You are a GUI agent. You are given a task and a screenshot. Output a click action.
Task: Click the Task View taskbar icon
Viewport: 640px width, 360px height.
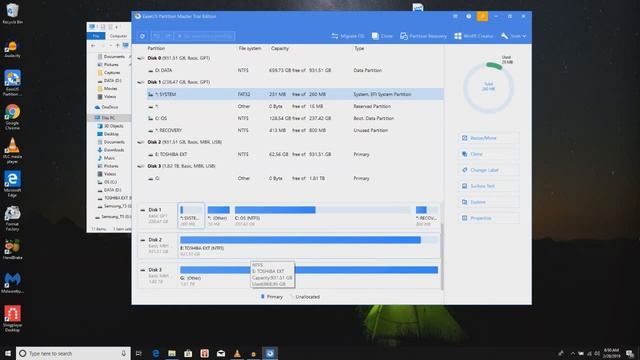(139, 353)
